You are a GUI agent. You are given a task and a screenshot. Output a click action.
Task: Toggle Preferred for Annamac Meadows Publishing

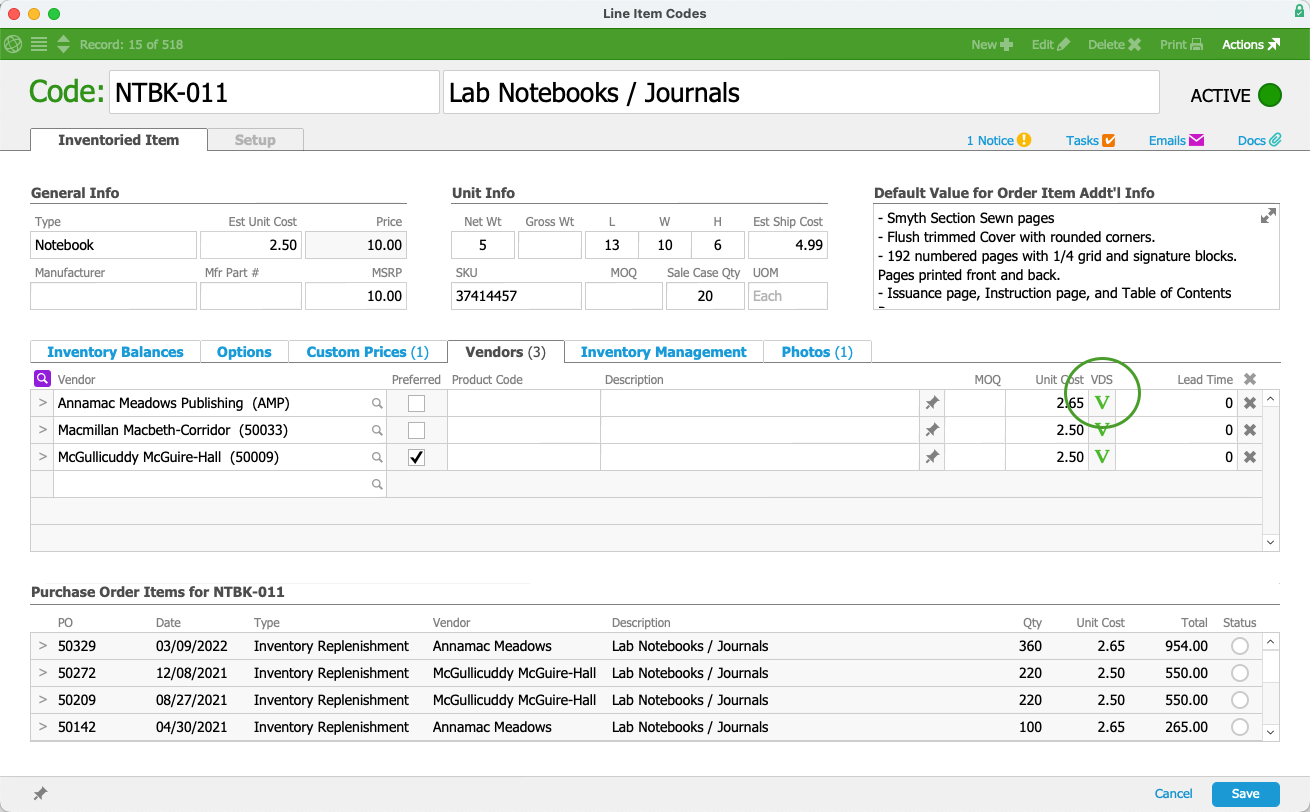(416, 403)
